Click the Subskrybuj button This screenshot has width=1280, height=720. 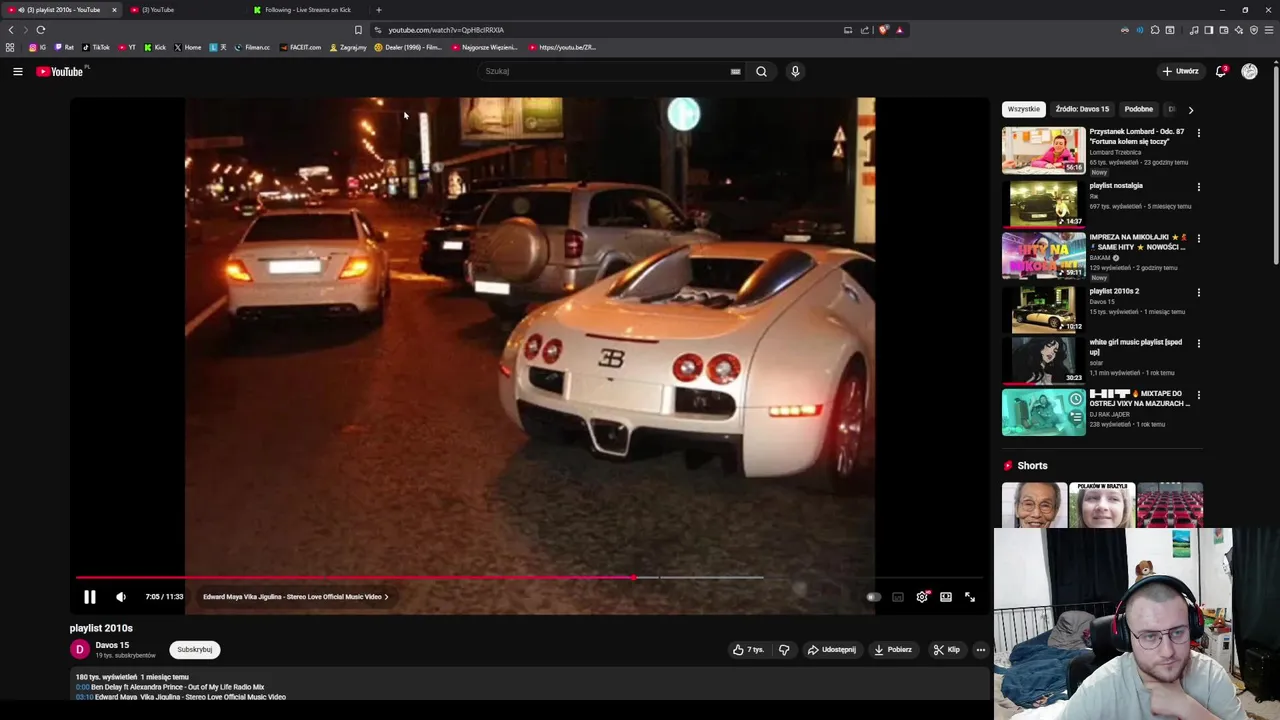coord(195,650)
